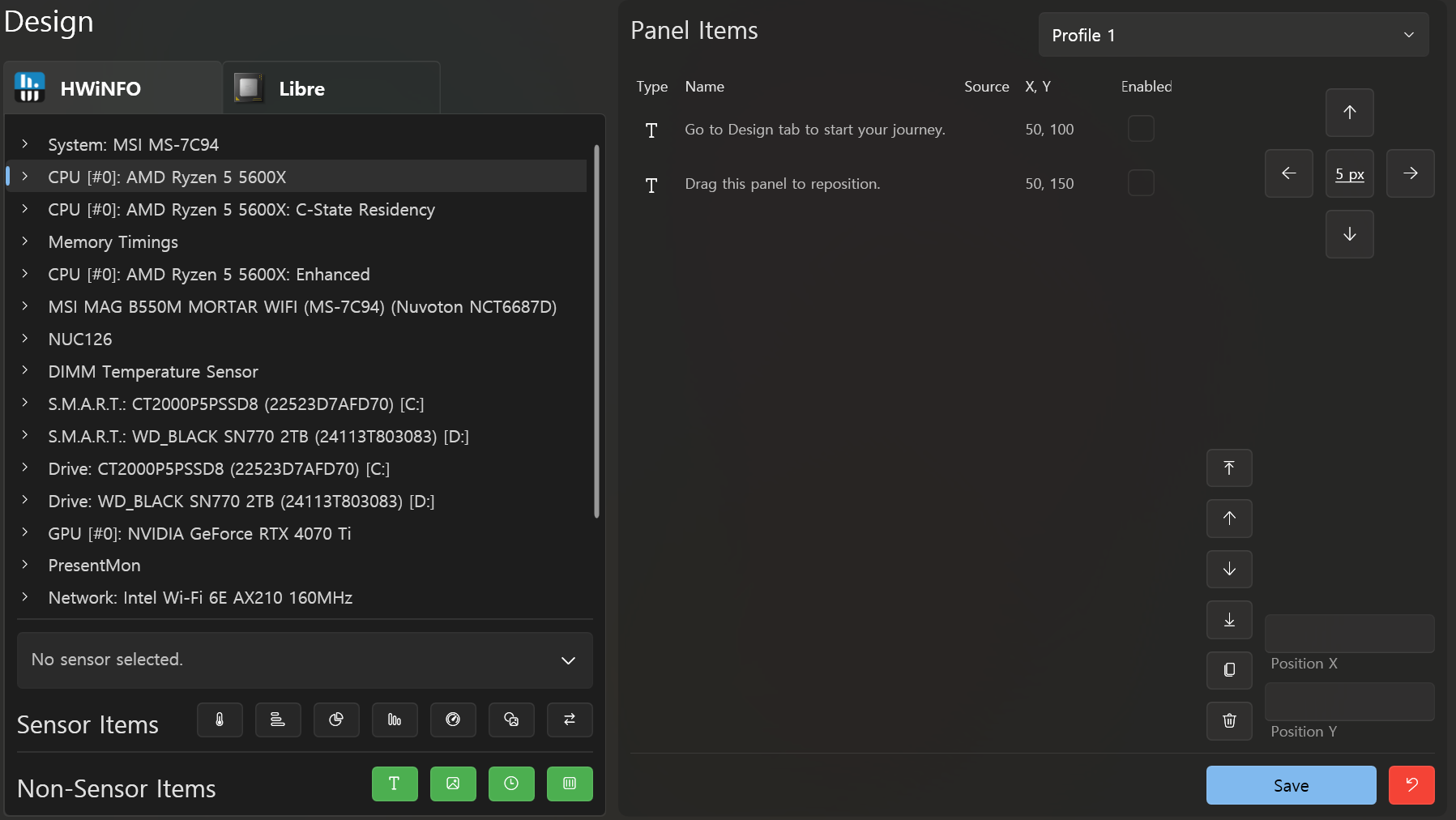Screen dimensions: 1456x820
Task: Add a horizontal bar sensor item
Action: 278,720
